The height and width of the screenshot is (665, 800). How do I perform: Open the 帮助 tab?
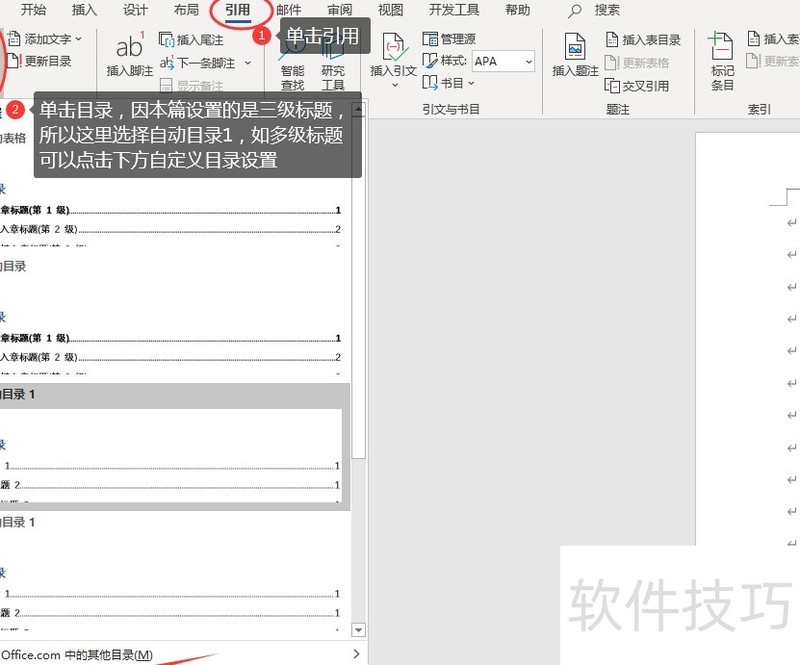517,10
